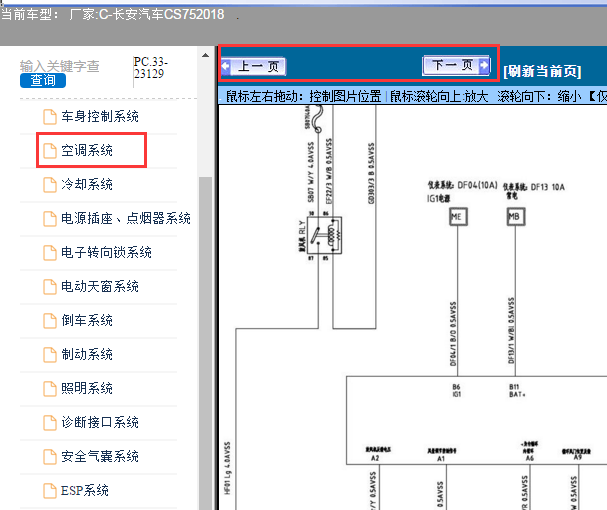The width and height of the screenshot is (607, 510).
Task: Click the B11 BAT+ pin label
Action: [x=517, y=390]
